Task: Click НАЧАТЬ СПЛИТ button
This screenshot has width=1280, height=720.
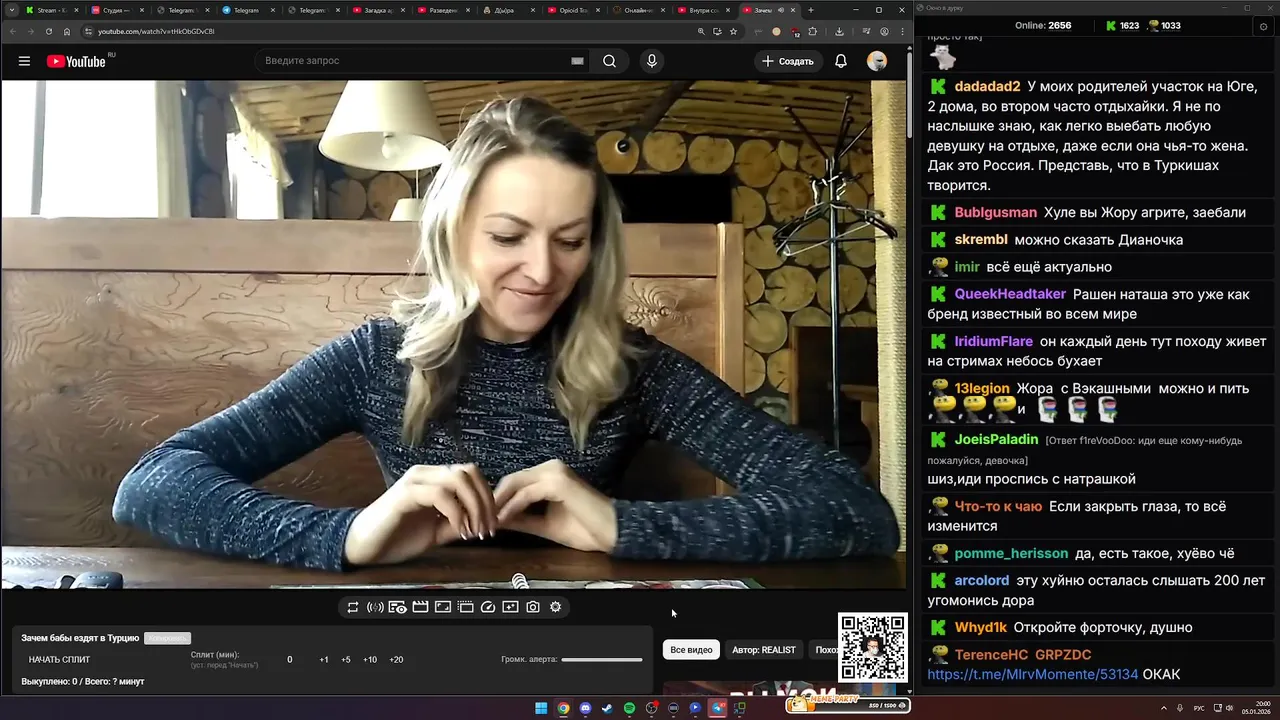Action: (x=59, y=660)
